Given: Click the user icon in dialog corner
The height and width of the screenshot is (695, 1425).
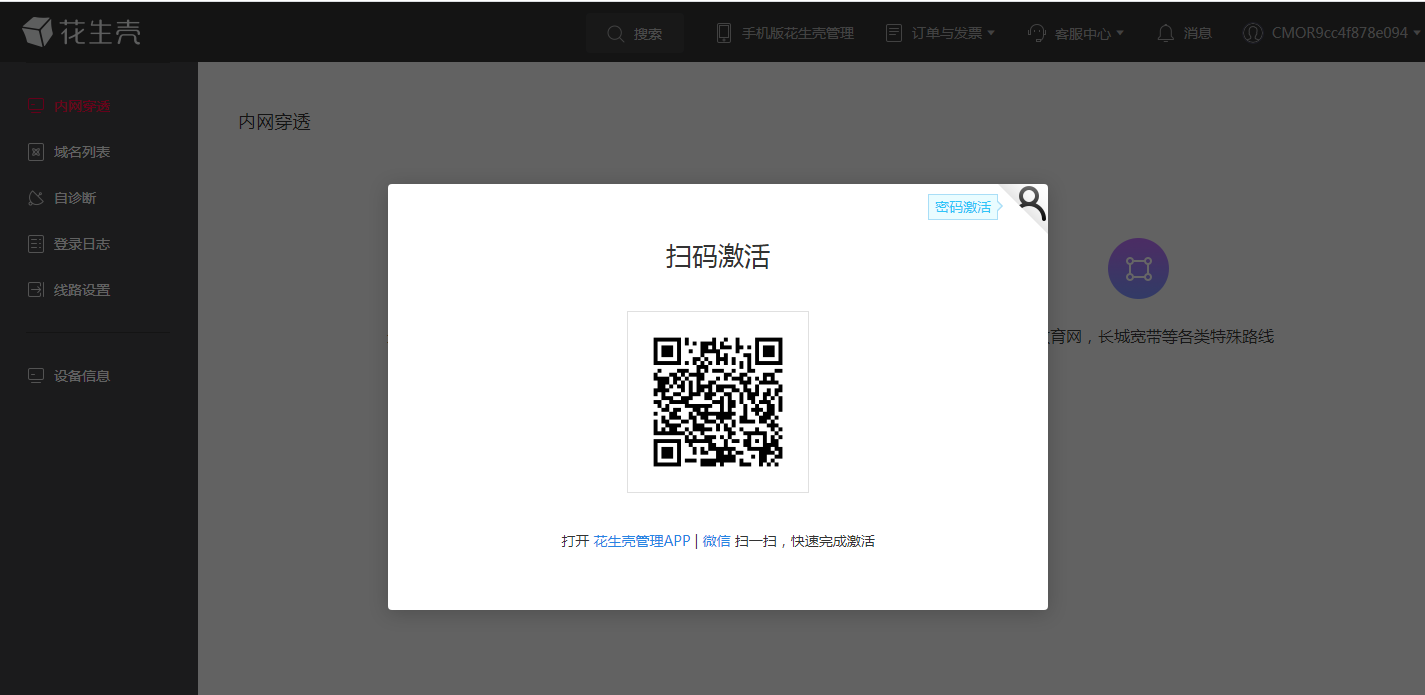Looking at the screenshot, I should pos(1032,203).
